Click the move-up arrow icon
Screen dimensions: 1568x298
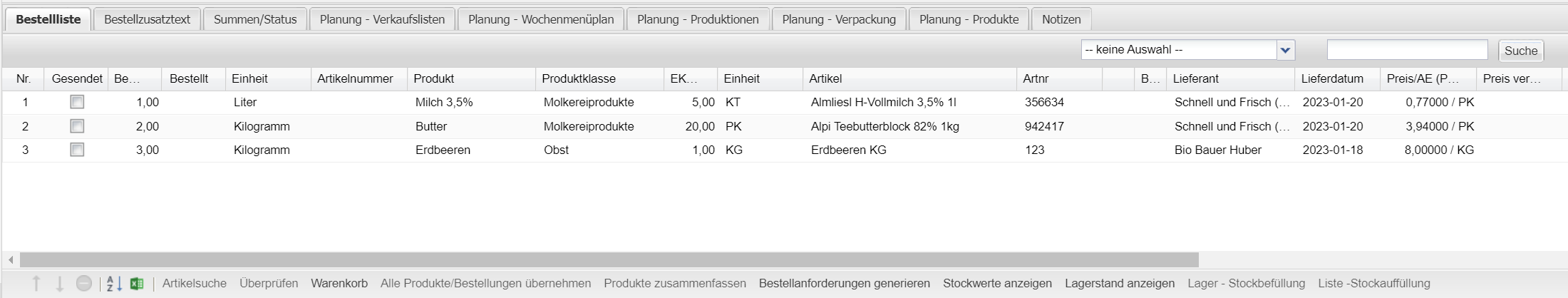[x=37, y=284]
